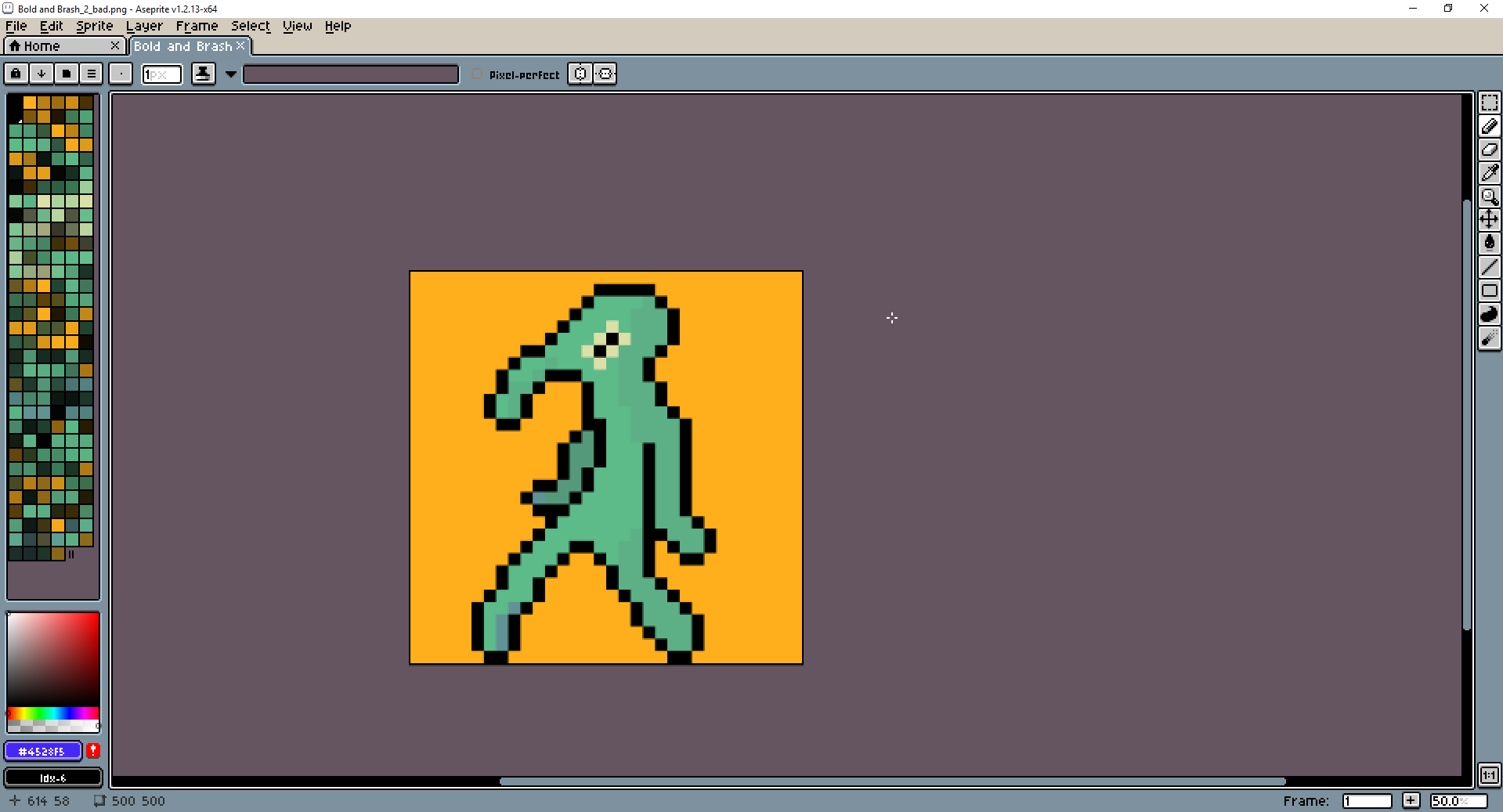Select the Eraser tool
1503x812 pixels.
(x=1489, y=150)
